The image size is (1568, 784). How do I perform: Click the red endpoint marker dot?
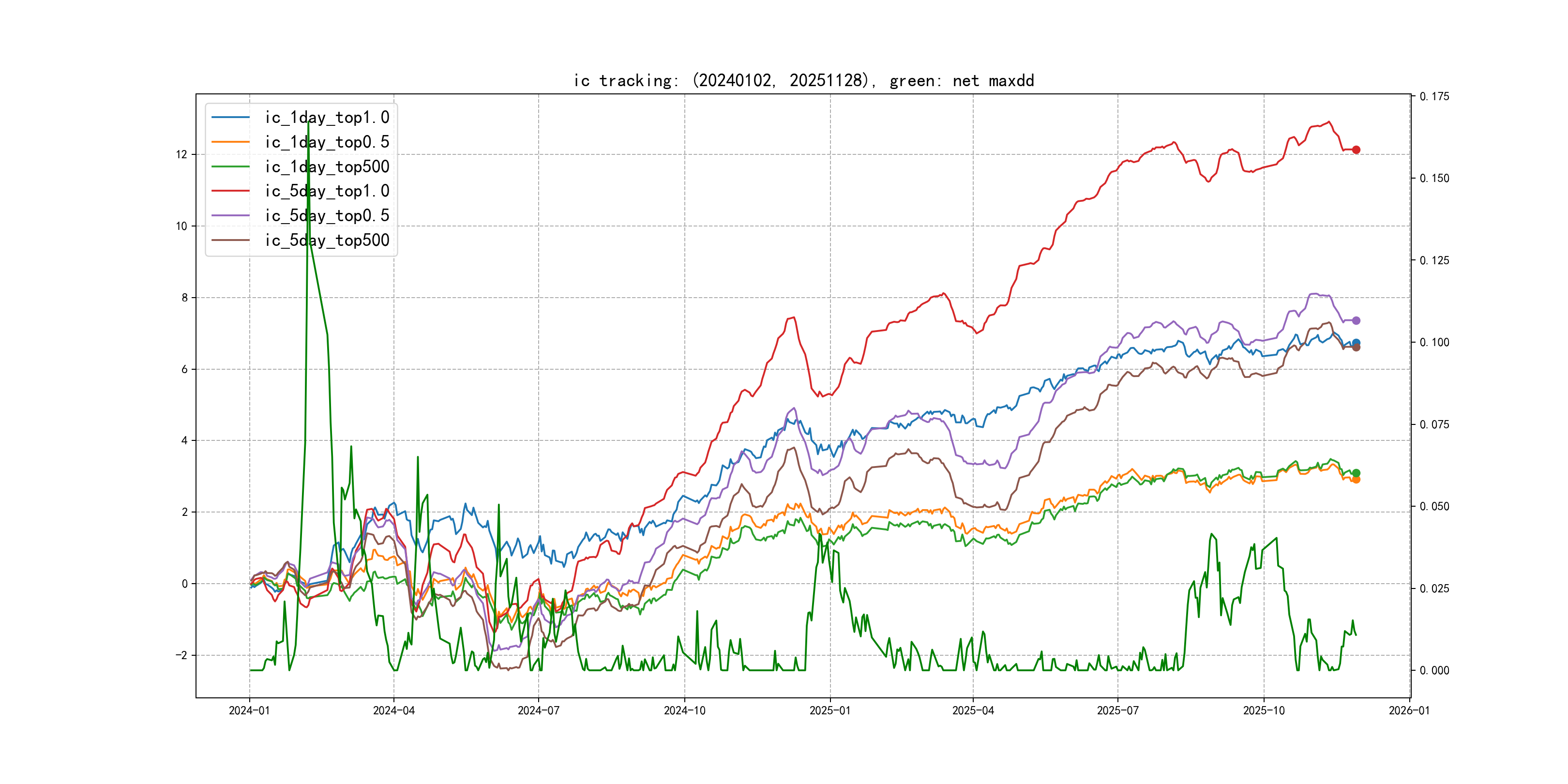tap(1356, 150)
